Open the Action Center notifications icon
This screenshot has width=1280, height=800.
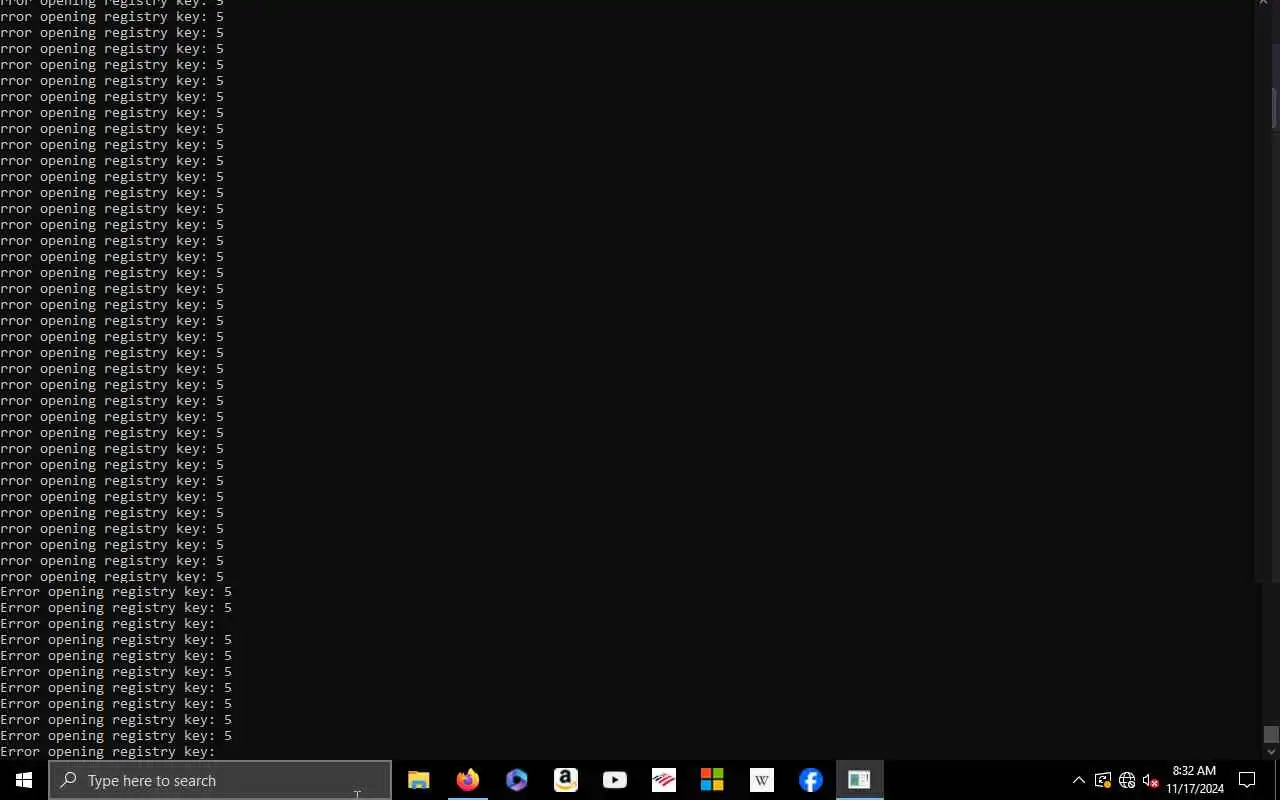tap(1247, 780)
